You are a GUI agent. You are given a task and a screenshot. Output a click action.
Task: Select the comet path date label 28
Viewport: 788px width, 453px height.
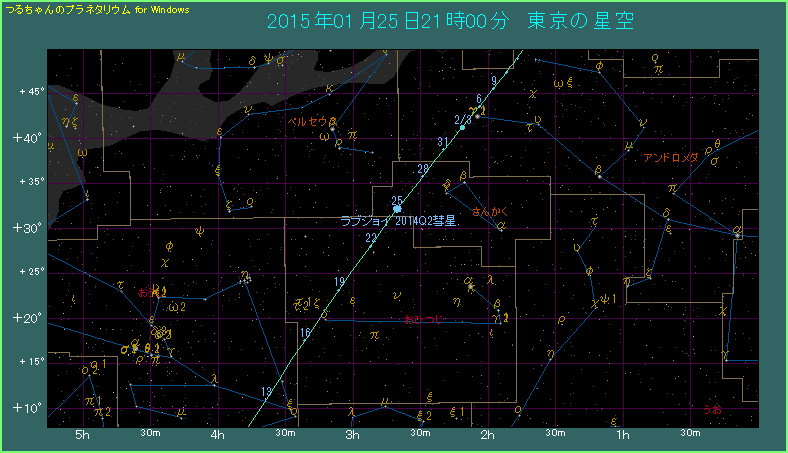point(422,167)
